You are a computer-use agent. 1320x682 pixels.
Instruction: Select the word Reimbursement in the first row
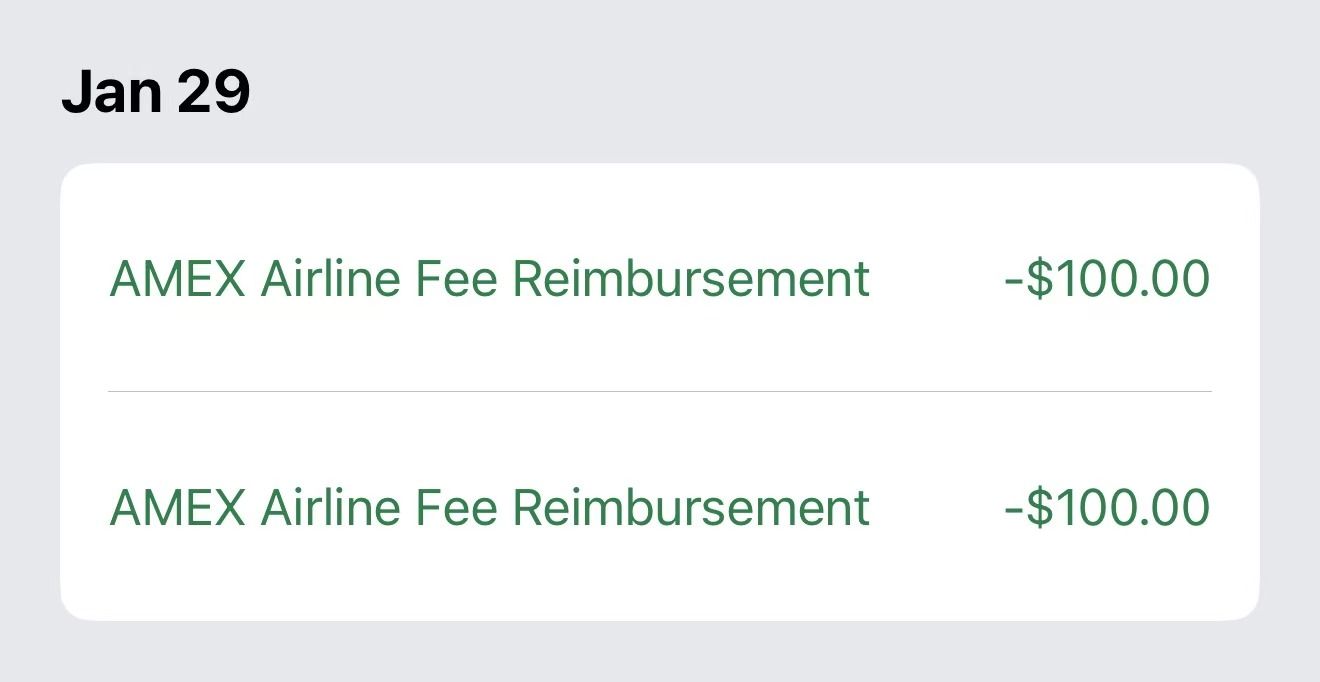[x=691, y=278]
